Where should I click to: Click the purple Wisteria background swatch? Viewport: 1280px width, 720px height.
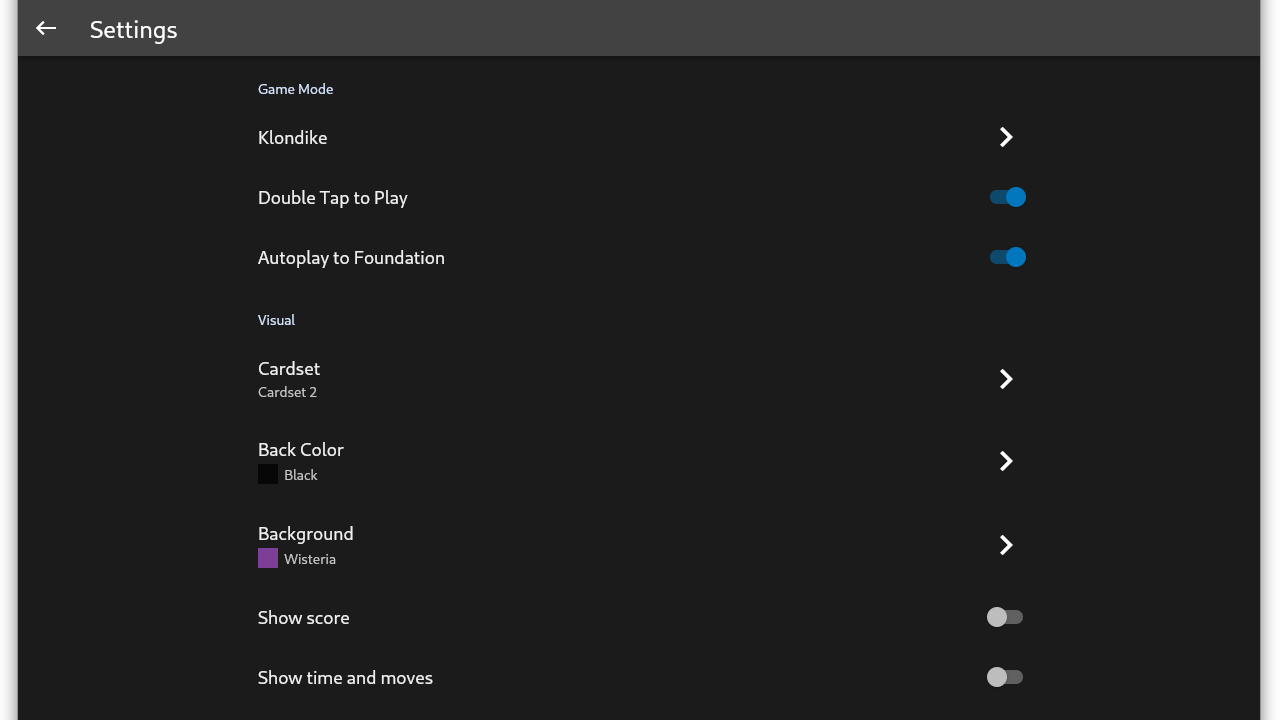click(268, 558)
